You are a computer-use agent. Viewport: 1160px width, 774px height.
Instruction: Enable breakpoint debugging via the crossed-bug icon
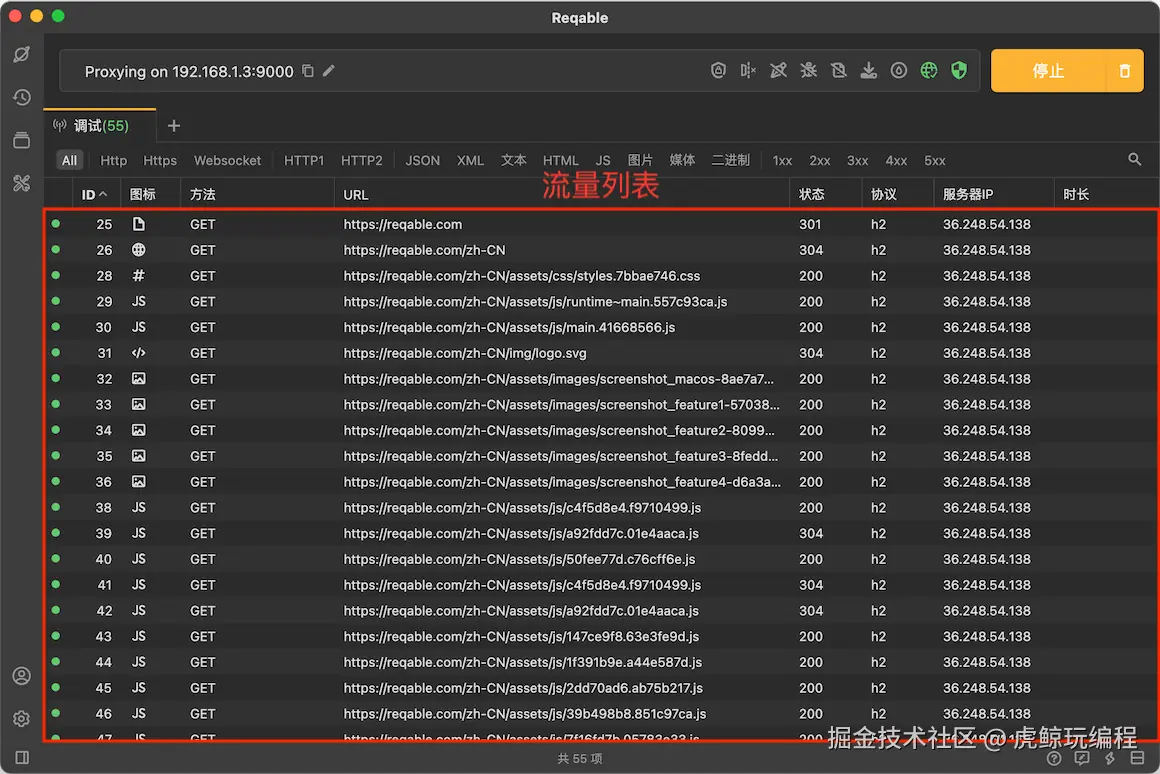tap(808, 70)
